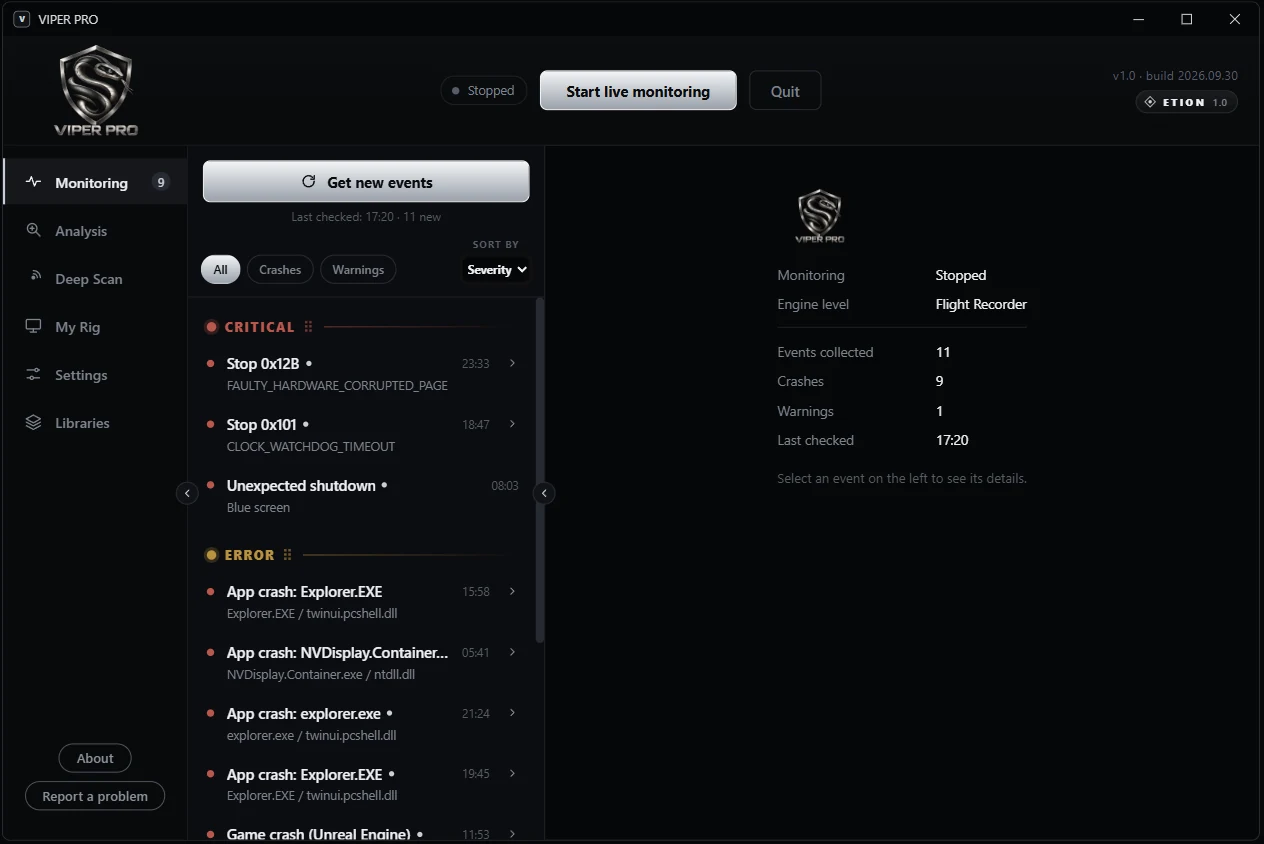Collapse the sidebar with left arrow handle
The width and height of the screenshot is (1264, 844).
click(x=187, y=493)
